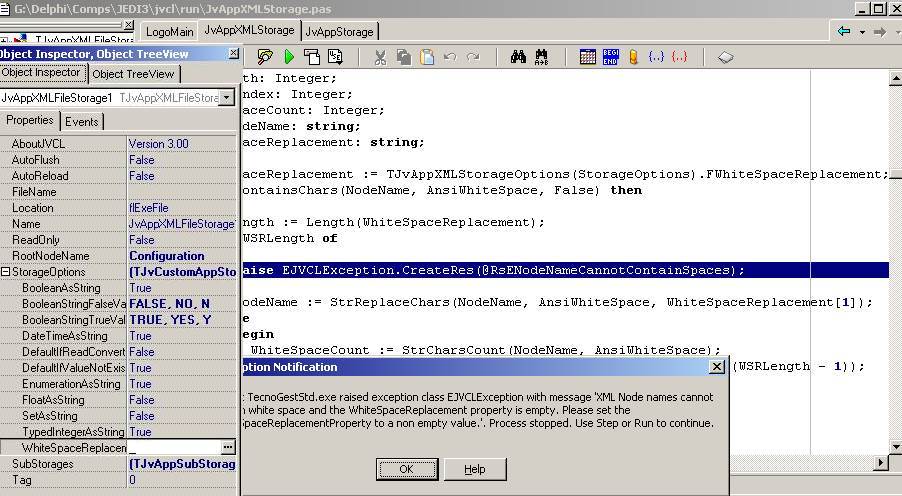Image resolution: width=902 pixels, height=496 pixels.
Task: Open the back navigation history dropdown arrow
Action: pos(861,32)
